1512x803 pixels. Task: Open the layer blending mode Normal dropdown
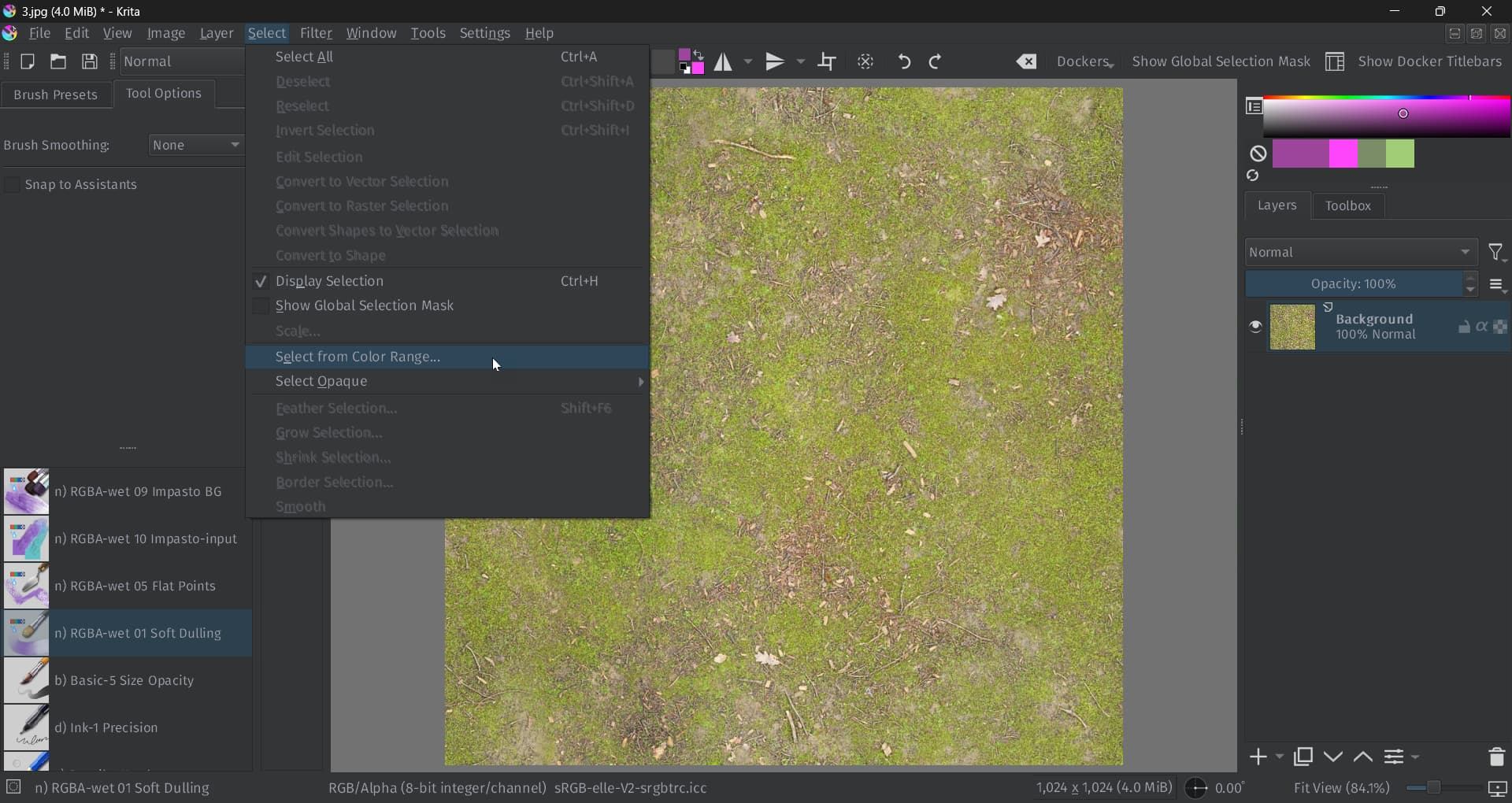(x=1360, y=253)
